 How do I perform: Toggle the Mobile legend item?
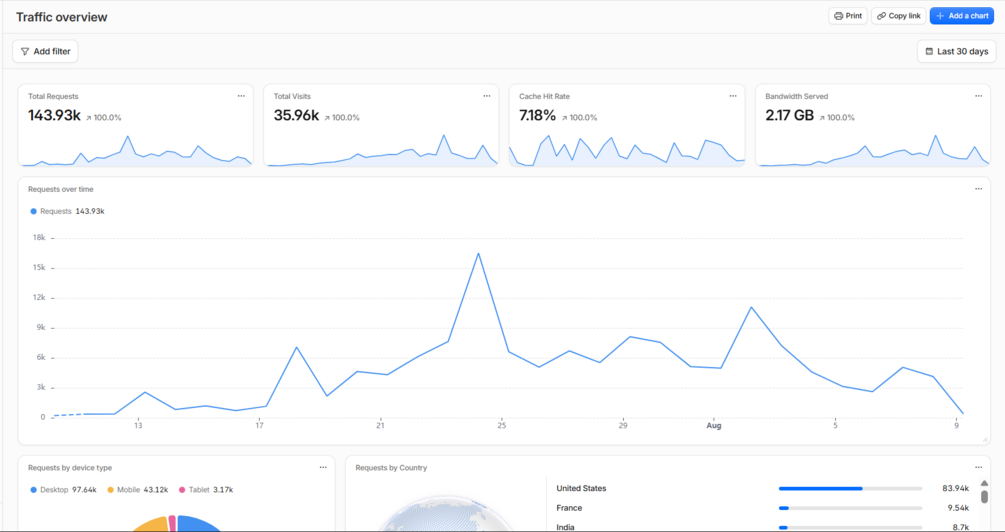[137, 490]
